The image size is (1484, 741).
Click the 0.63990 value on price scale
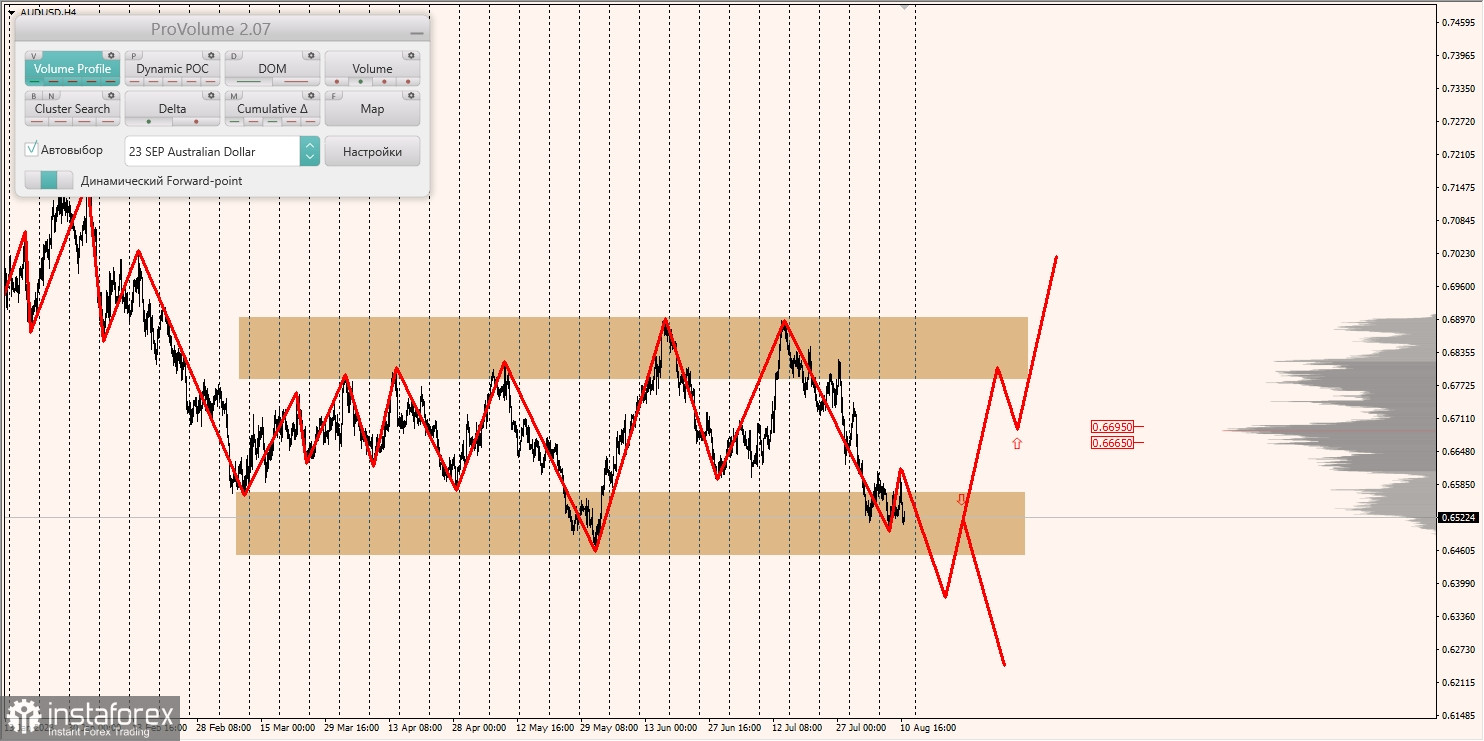[x=1459, y=583]
